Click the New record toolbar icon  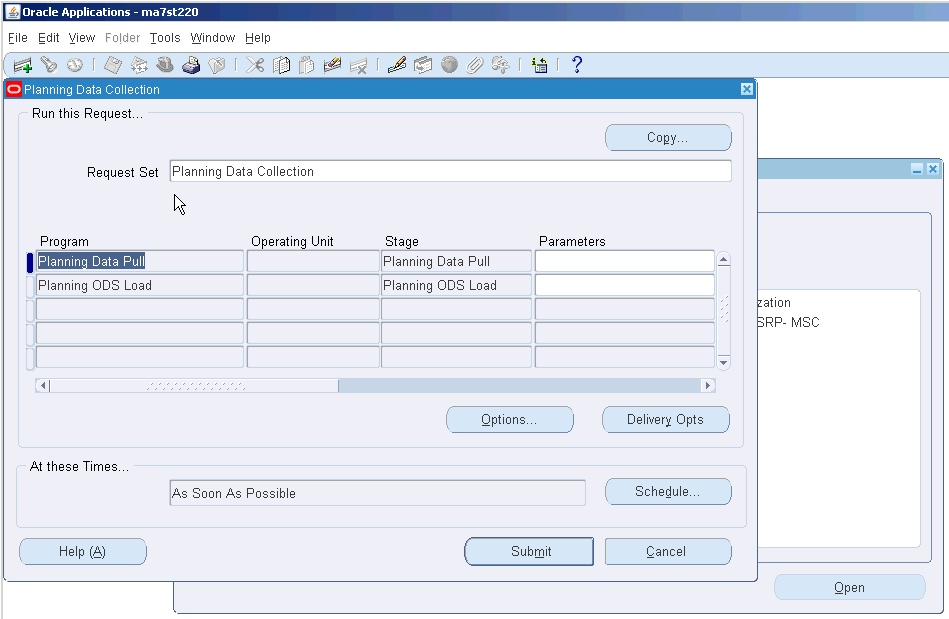(x=22, y=65)
